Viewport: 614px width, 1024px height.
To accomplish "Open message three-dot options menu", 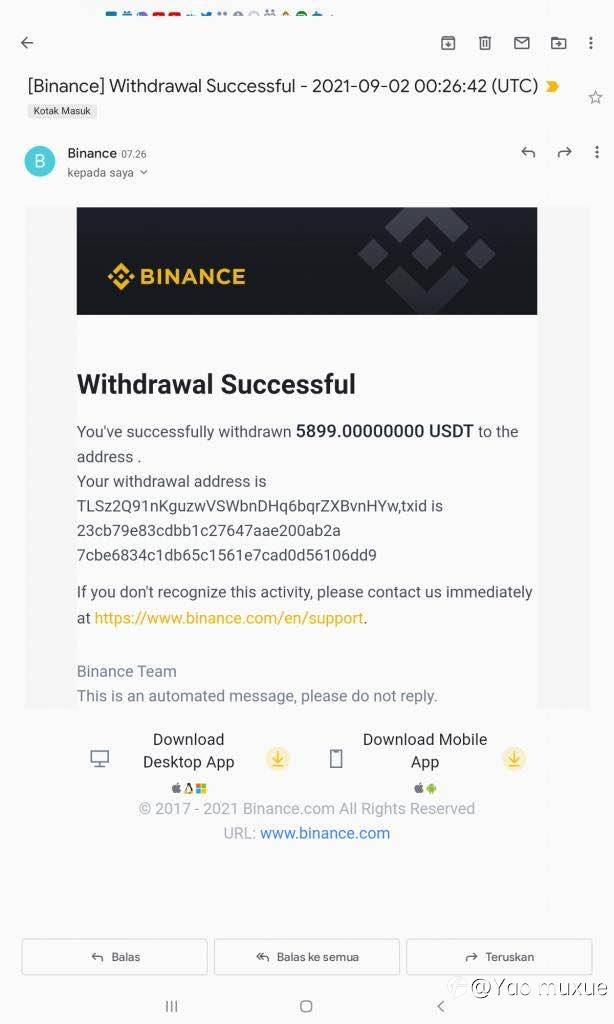I will click(x=596, y=152).
